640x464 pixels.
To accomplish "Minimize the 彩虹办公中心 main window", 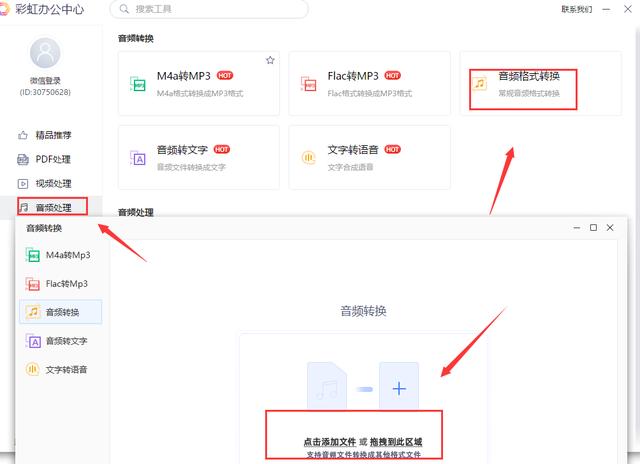I will coord(607,9).
